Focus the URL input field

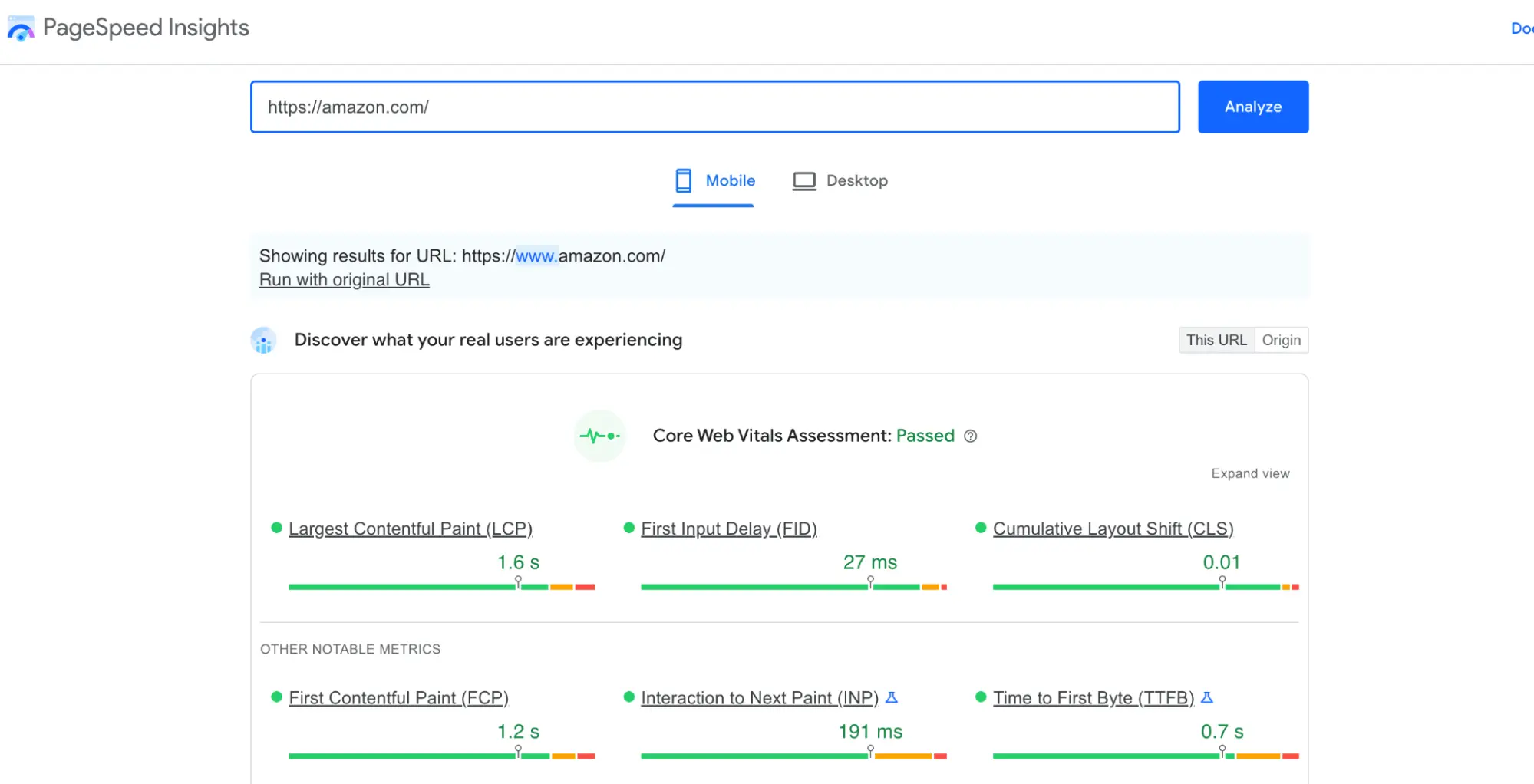click(715, 107)
